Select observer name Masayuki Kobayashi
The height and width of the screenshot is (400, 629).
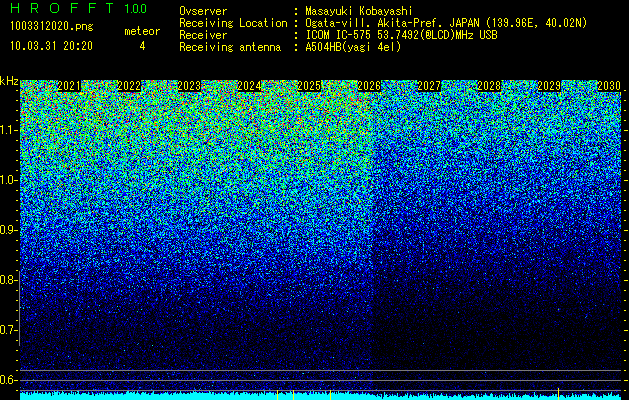tap(359, 11)
